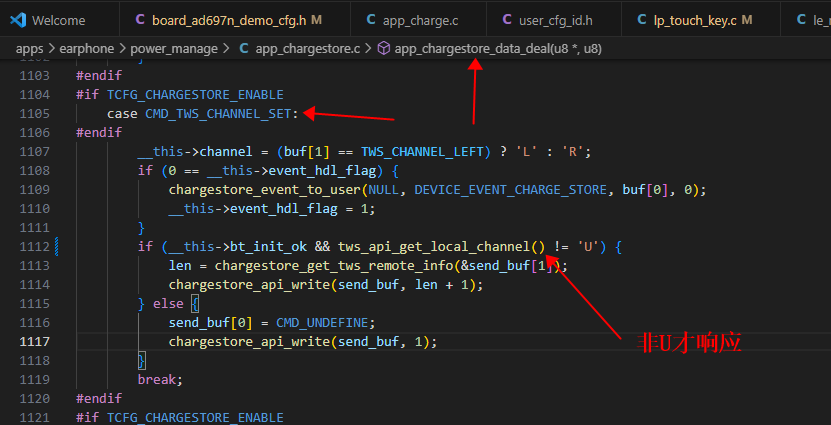Viewport: 831px width, 425px height.
Task: Click the else keyword on line 1115
Action: click(x=168, y=304)
